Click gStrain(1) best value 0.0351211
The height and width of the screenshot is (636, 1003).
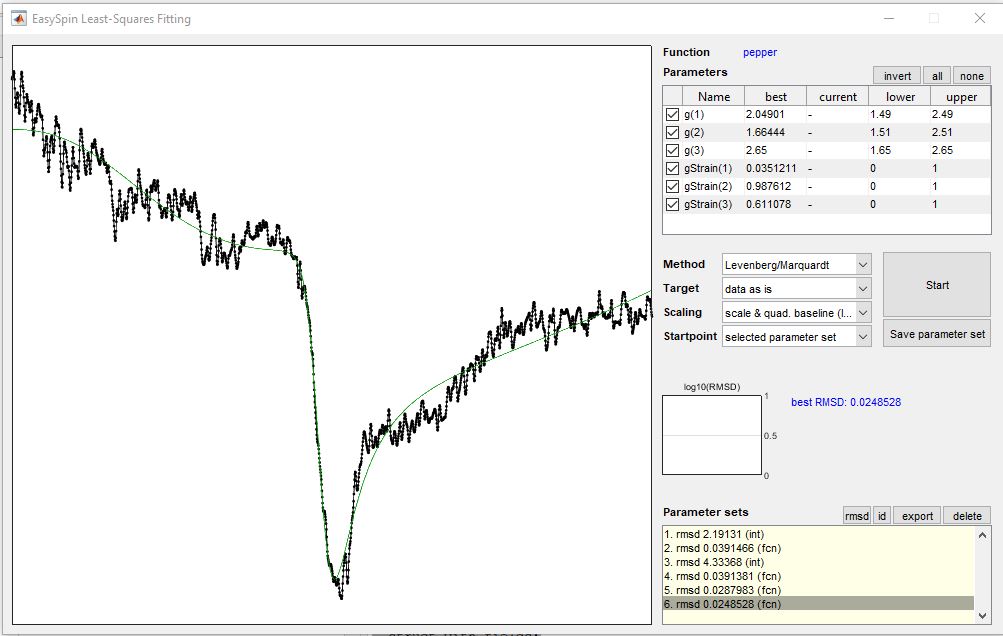(x=776, y=168)
